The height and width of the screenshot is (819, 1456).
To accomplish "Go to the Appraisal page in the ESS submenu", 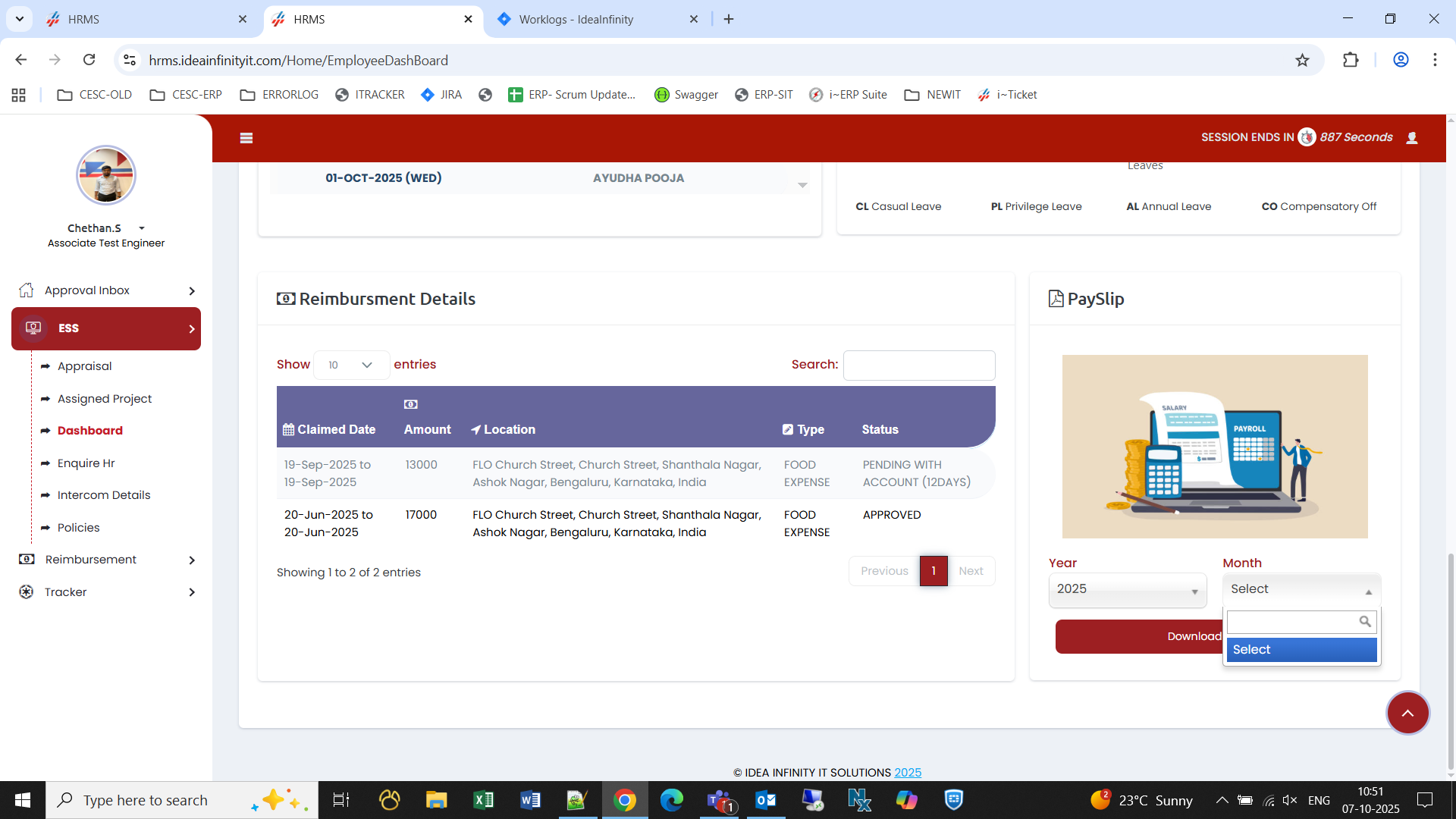I will [x=84, y=366].
